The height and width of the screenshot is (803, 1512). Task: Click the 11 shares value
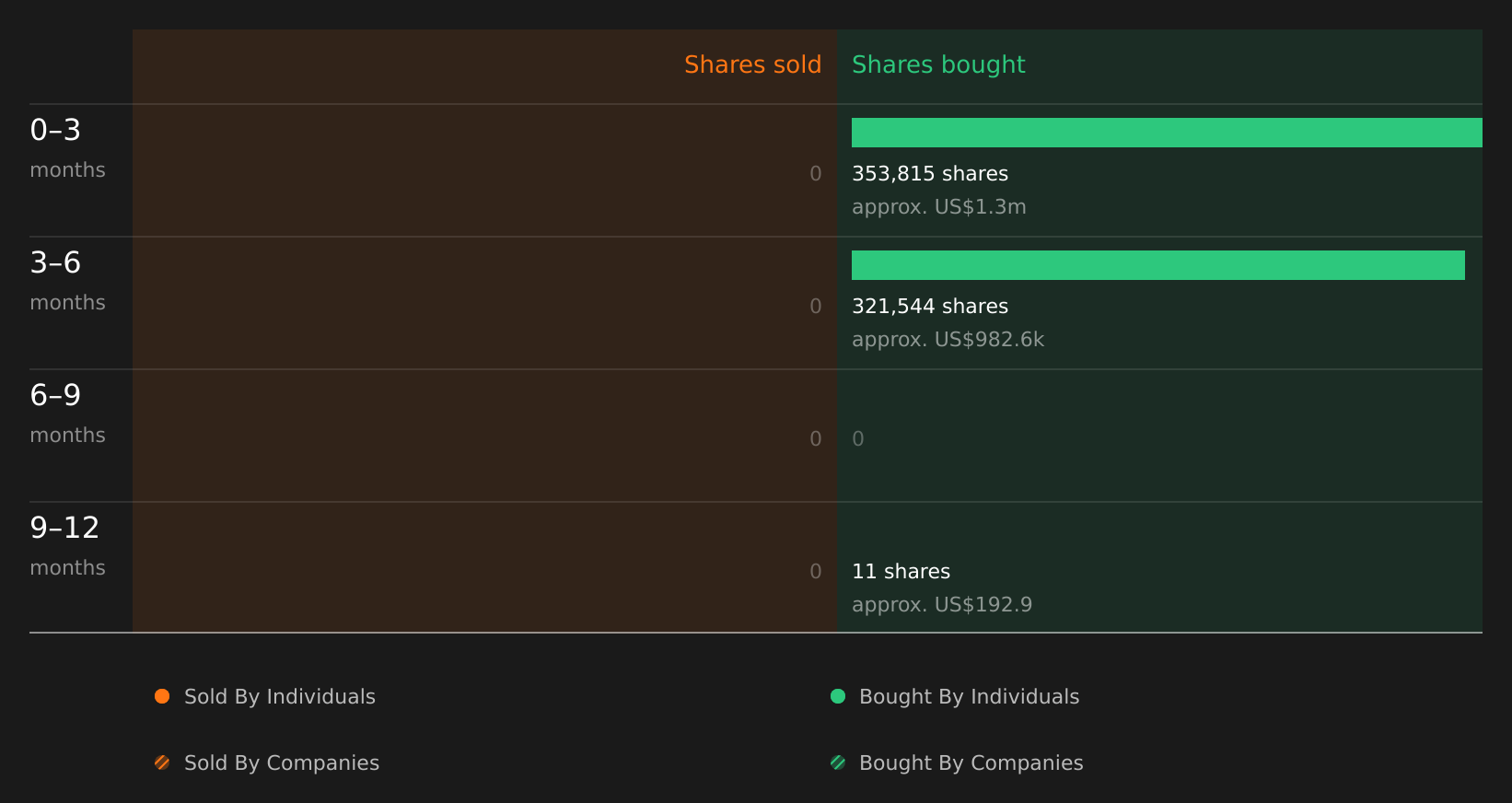(901, 572)
